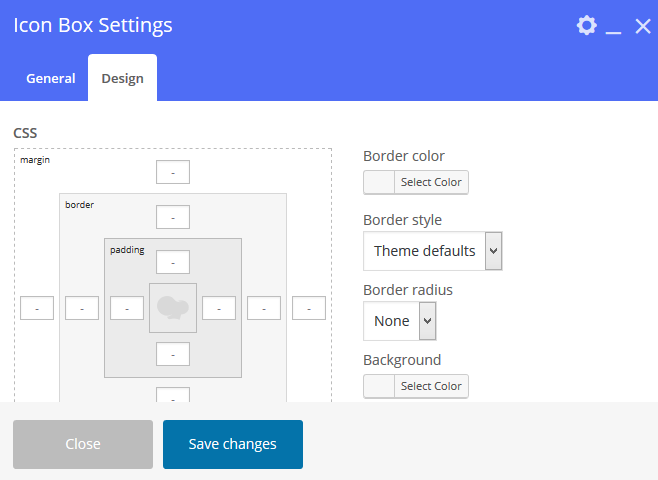Click the margin right input field
The height and width of the screenshot is (480, 658).
point(309,308)
